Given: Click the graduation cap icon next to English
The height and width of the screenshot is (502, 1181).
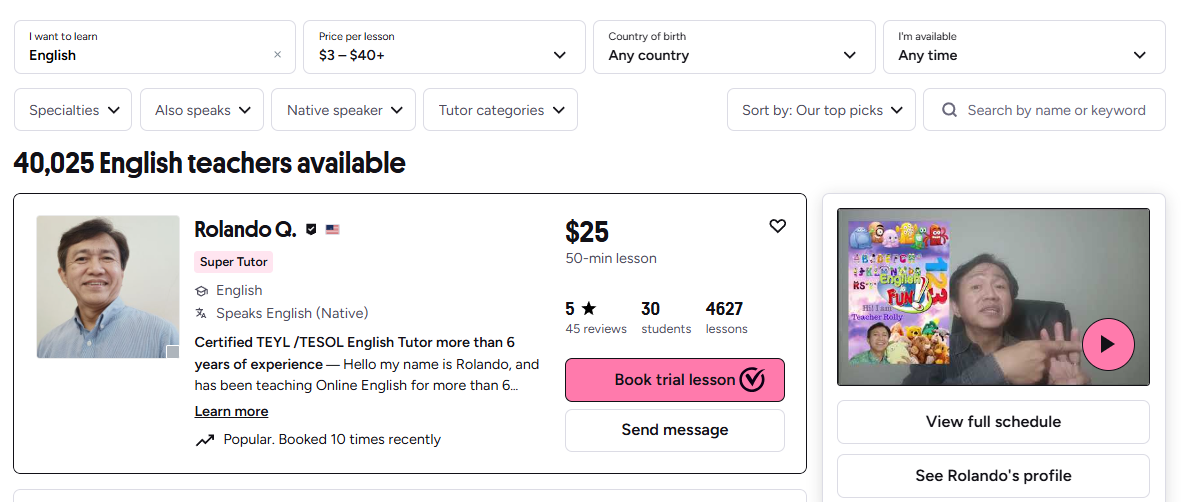Looking at the screenshot, I should coord(202,290).
